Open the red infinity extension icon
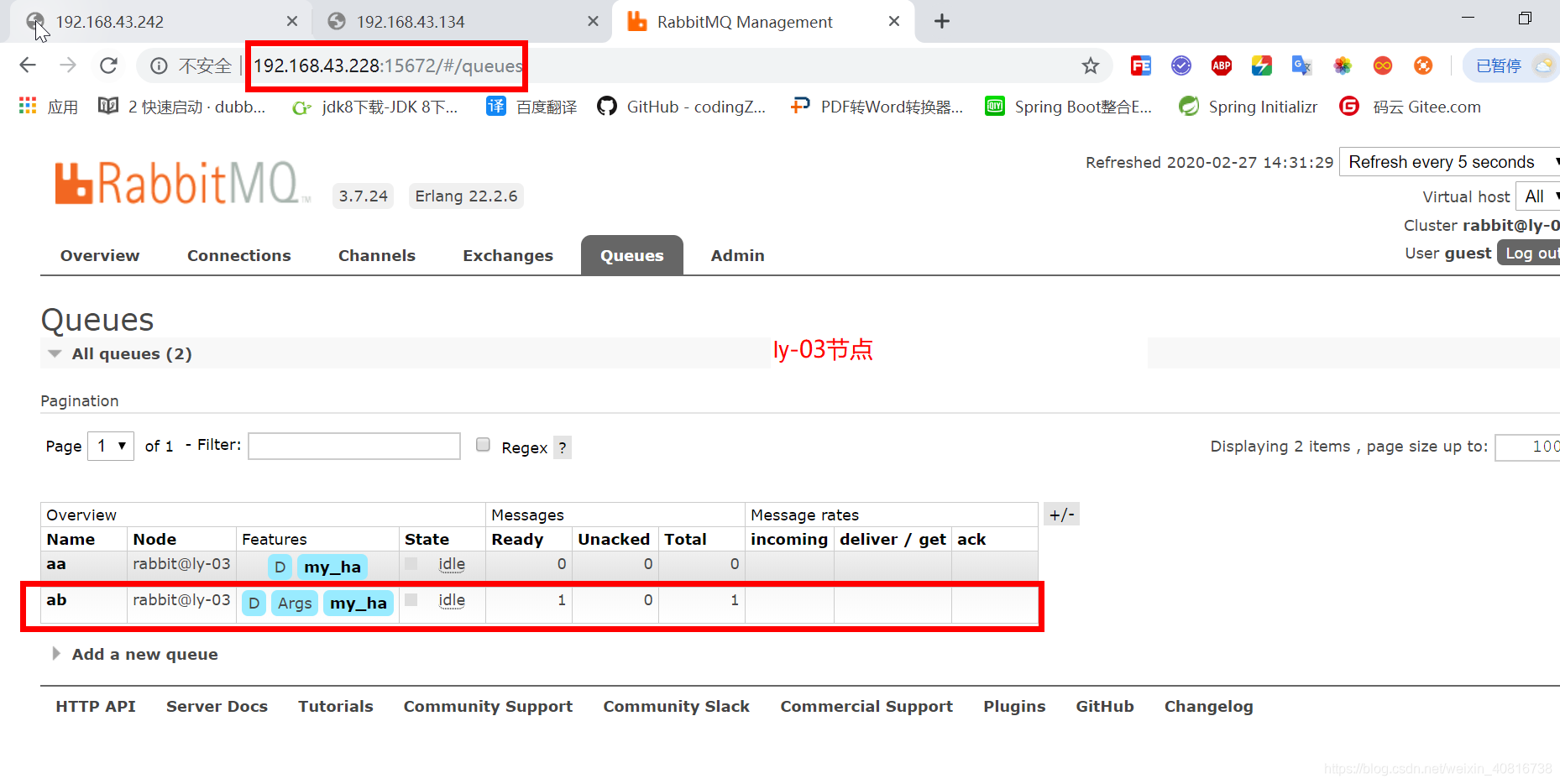Screen dimensions: 1560x784 click(1383, 65)
